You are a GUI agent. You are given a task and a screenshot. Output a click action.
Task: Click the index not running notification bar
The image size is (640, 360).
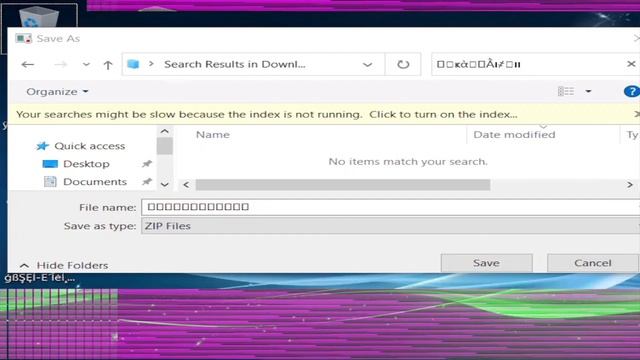[323, 114]
